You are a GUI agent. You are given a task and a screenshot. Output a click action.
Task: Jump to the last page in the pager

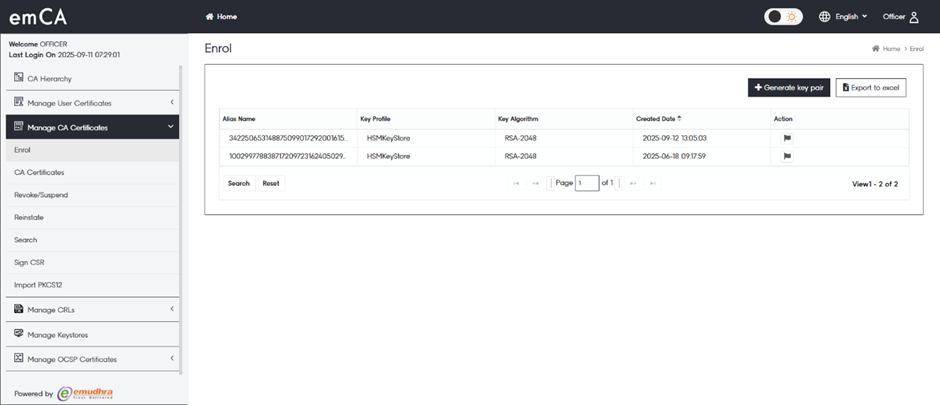coord(653,184)
